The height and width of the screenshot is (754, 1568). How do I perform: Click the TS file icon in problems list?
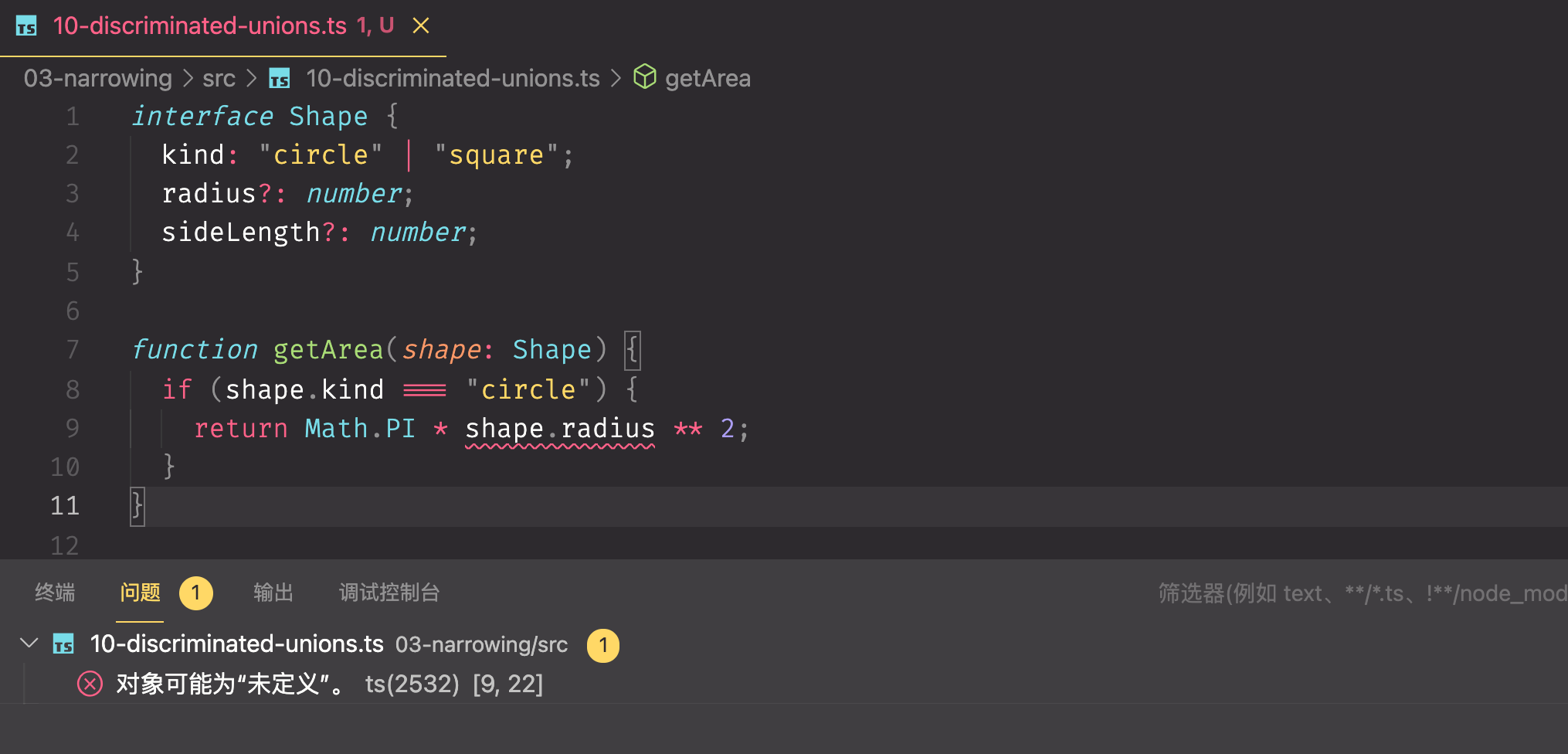[63, 644]
